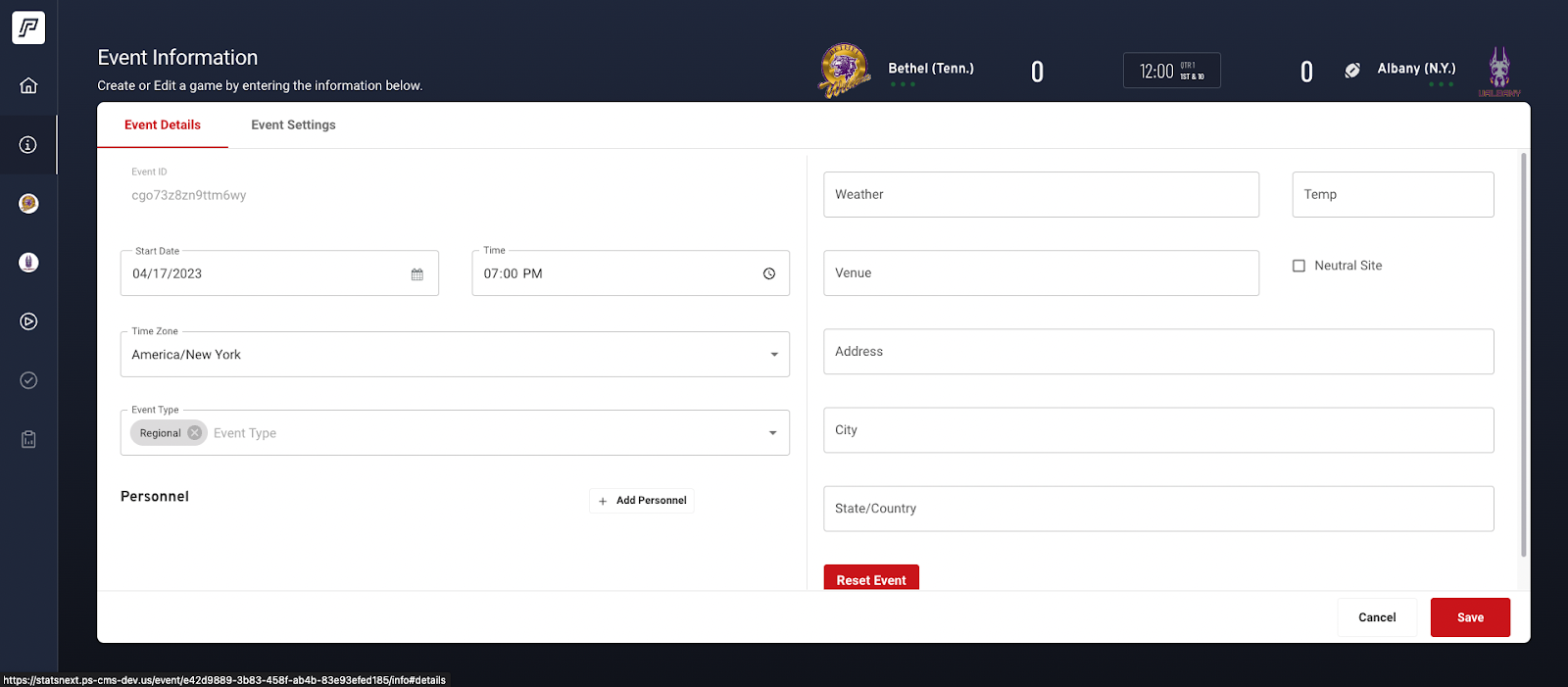Open the clipboard report icon in the sidebar
This screenshot has height=687, width=1568.
pyautogui.click(x=28, y=439)
